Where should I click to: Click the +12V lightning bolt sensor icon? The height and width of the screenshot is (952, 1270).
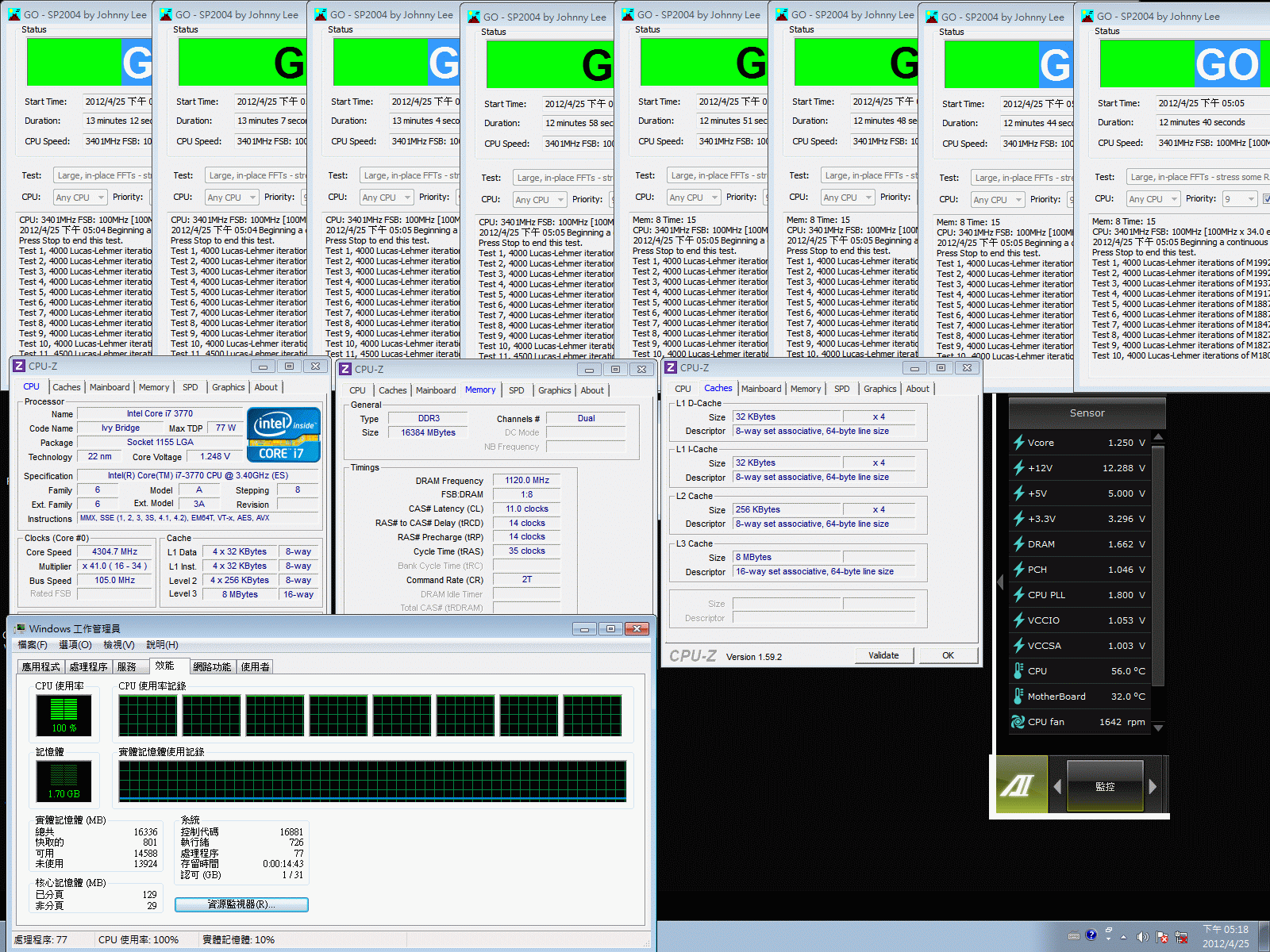[x=1018, y=468]
